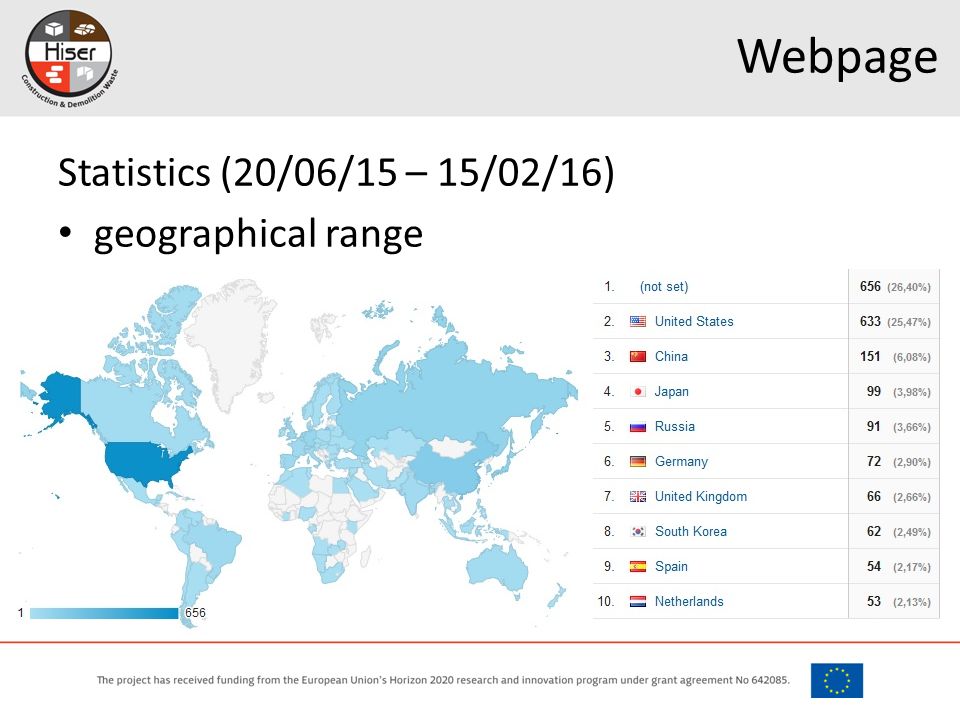
Task: Click the 633 sessions value
Action: pos(869,321)
